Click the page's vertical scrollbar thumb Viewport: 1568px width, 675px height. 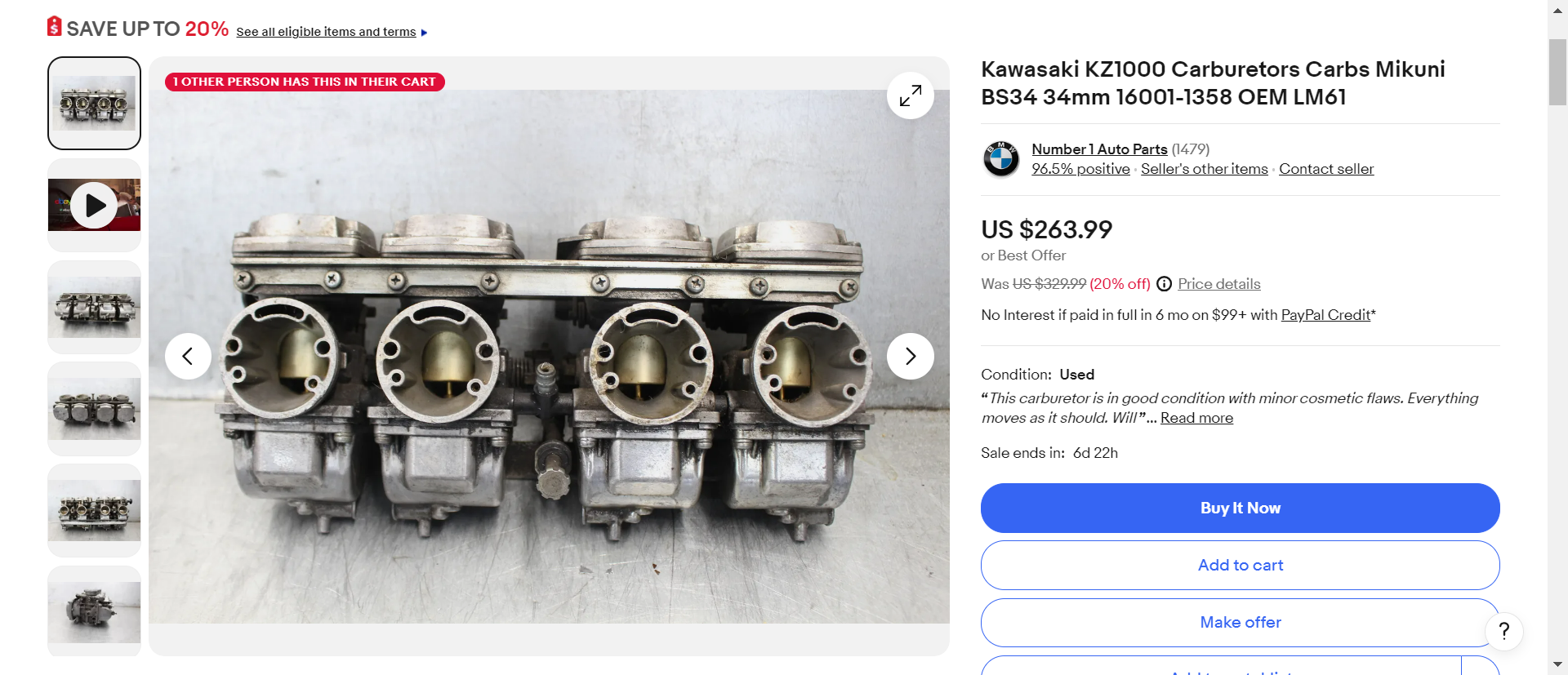(x=1557, y=72)
